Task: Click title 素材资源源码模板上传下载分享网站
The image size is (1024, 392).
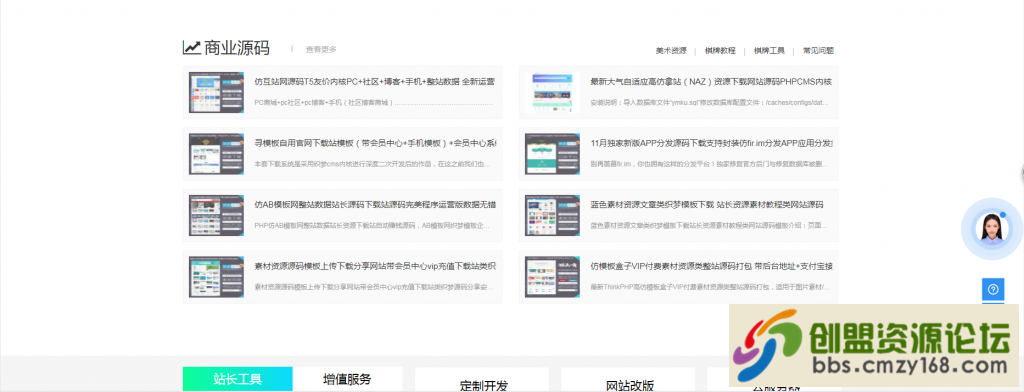Action: point(376,266)
